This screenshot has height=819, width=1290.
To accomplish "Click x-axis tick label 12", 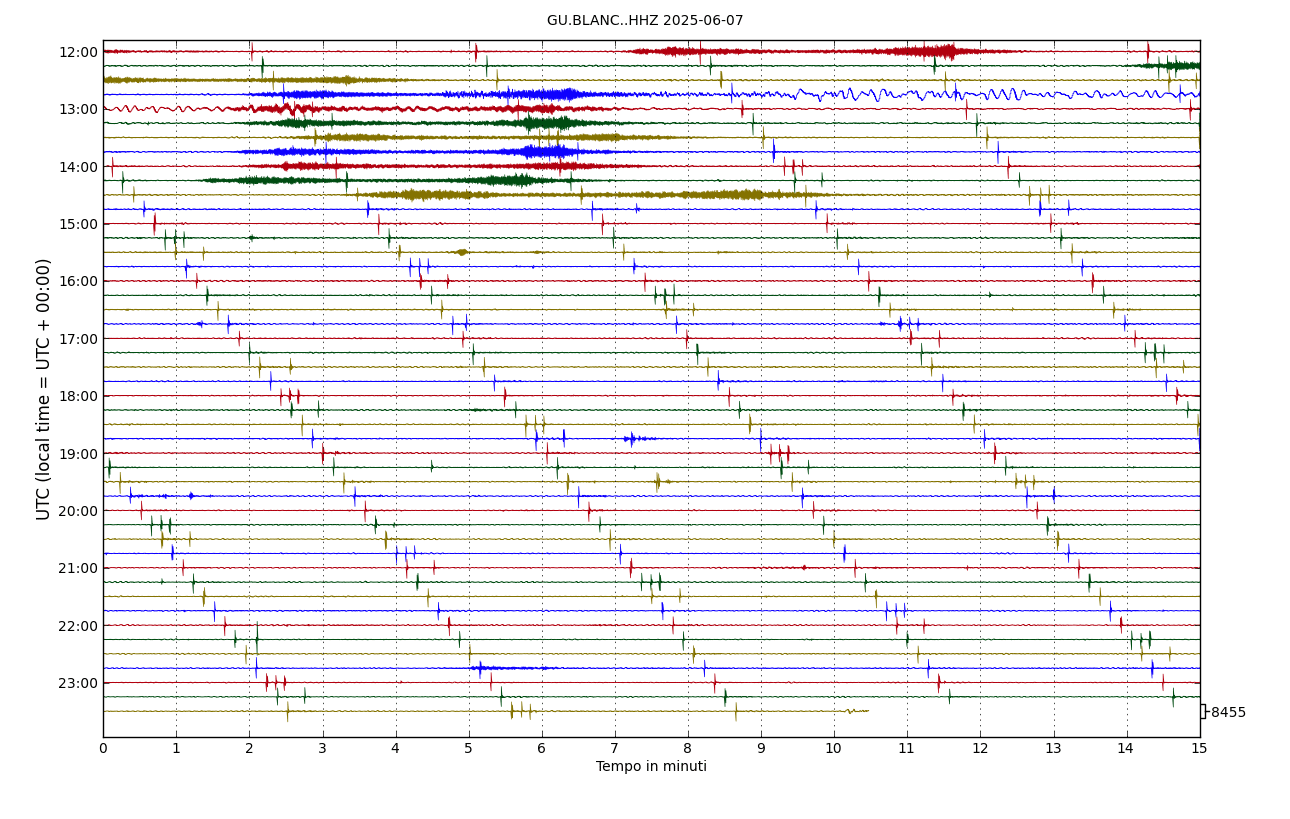I will click(x=980, y=748).
